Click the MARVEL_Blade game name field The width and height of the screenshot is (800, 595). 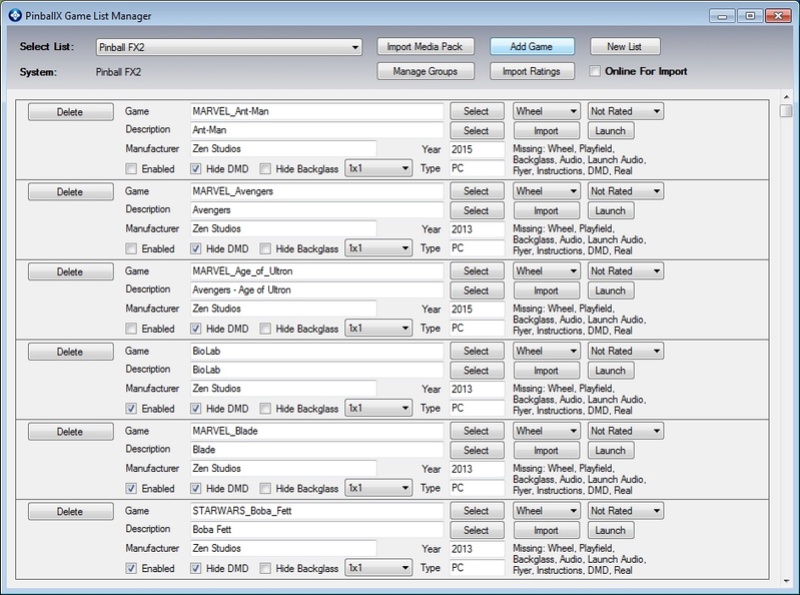tap(317, 431)
